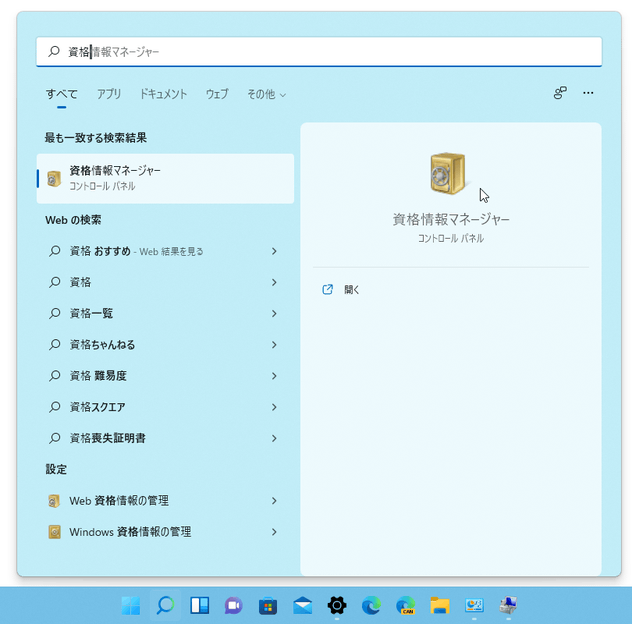
Task: Open File Explorer from the taskbar
Action: click(x=440, y=605)
